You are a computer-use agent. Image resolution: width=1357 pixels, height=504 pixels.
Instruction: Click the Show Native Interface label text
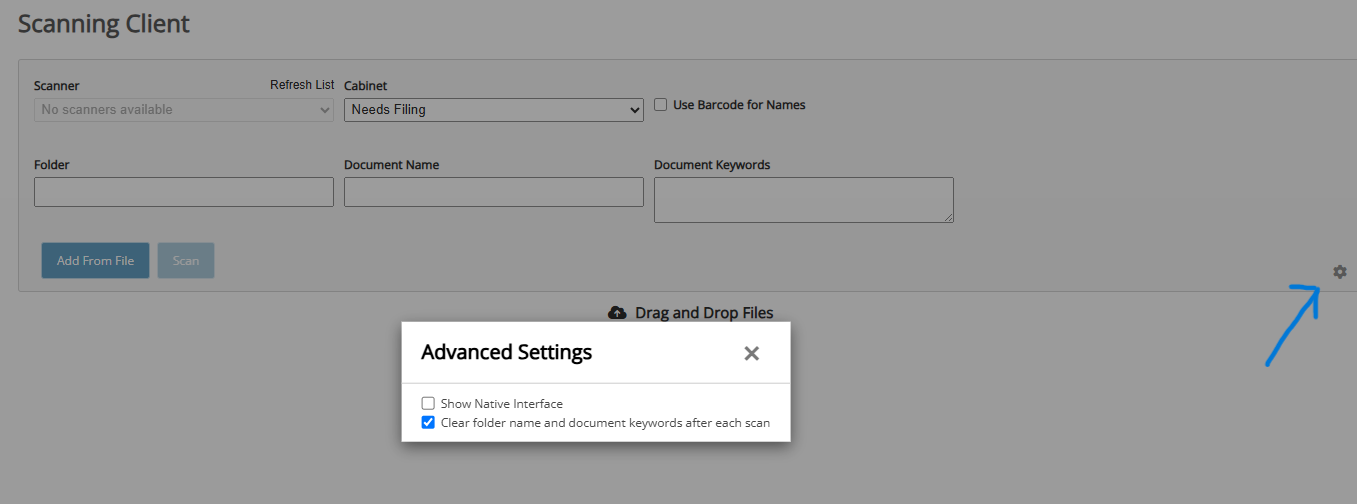pyautogui.click(x=501, y=404)
